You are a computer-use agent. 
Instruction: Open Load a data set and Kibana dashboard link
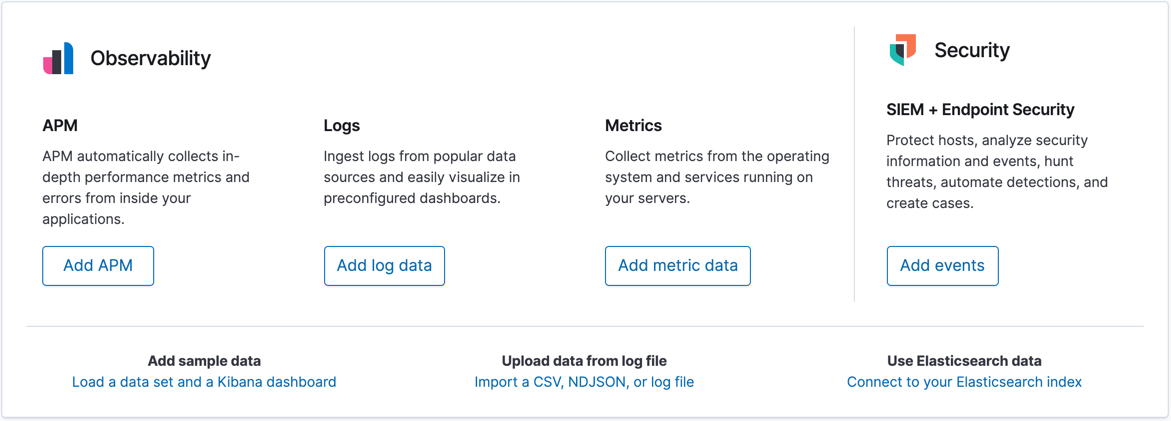[204, 382]
